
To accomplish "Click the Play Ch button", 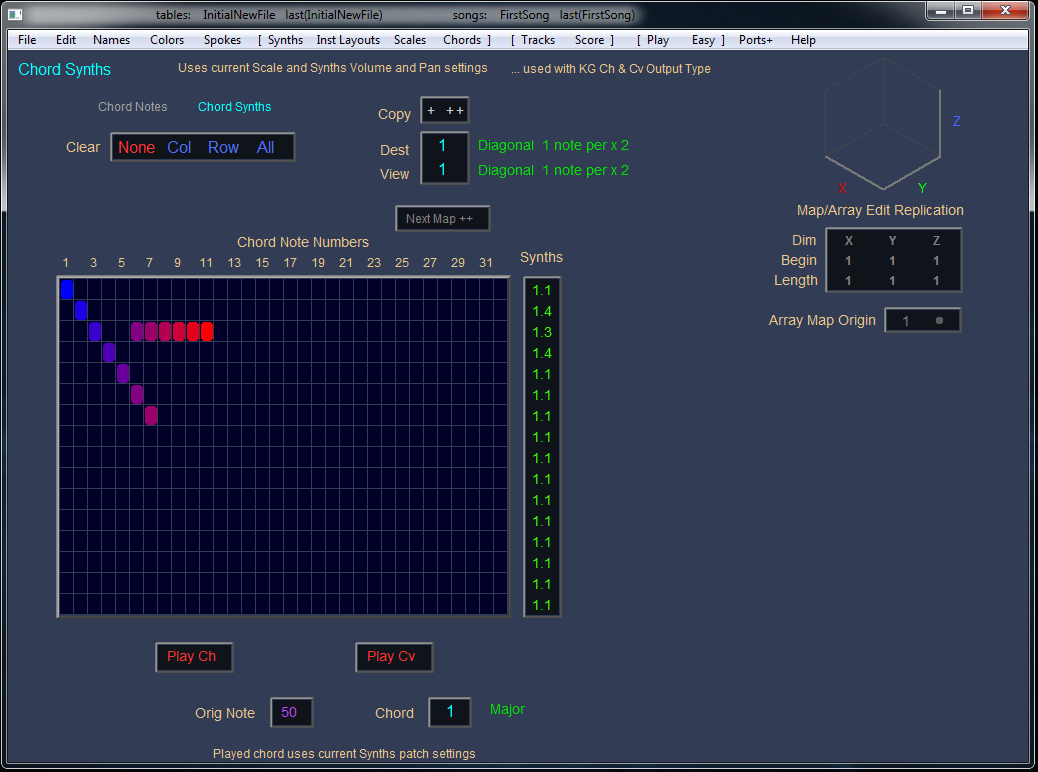I will (194, 657).
